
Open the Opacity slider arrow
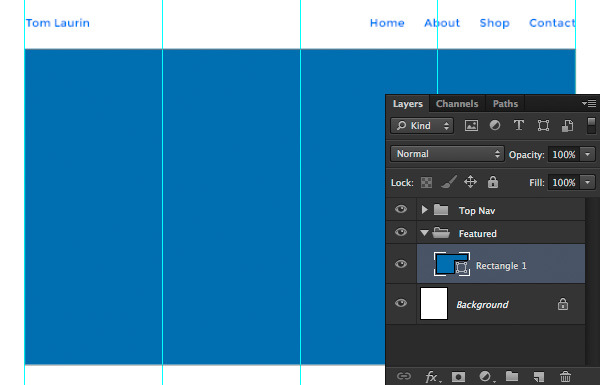(587, 154)
